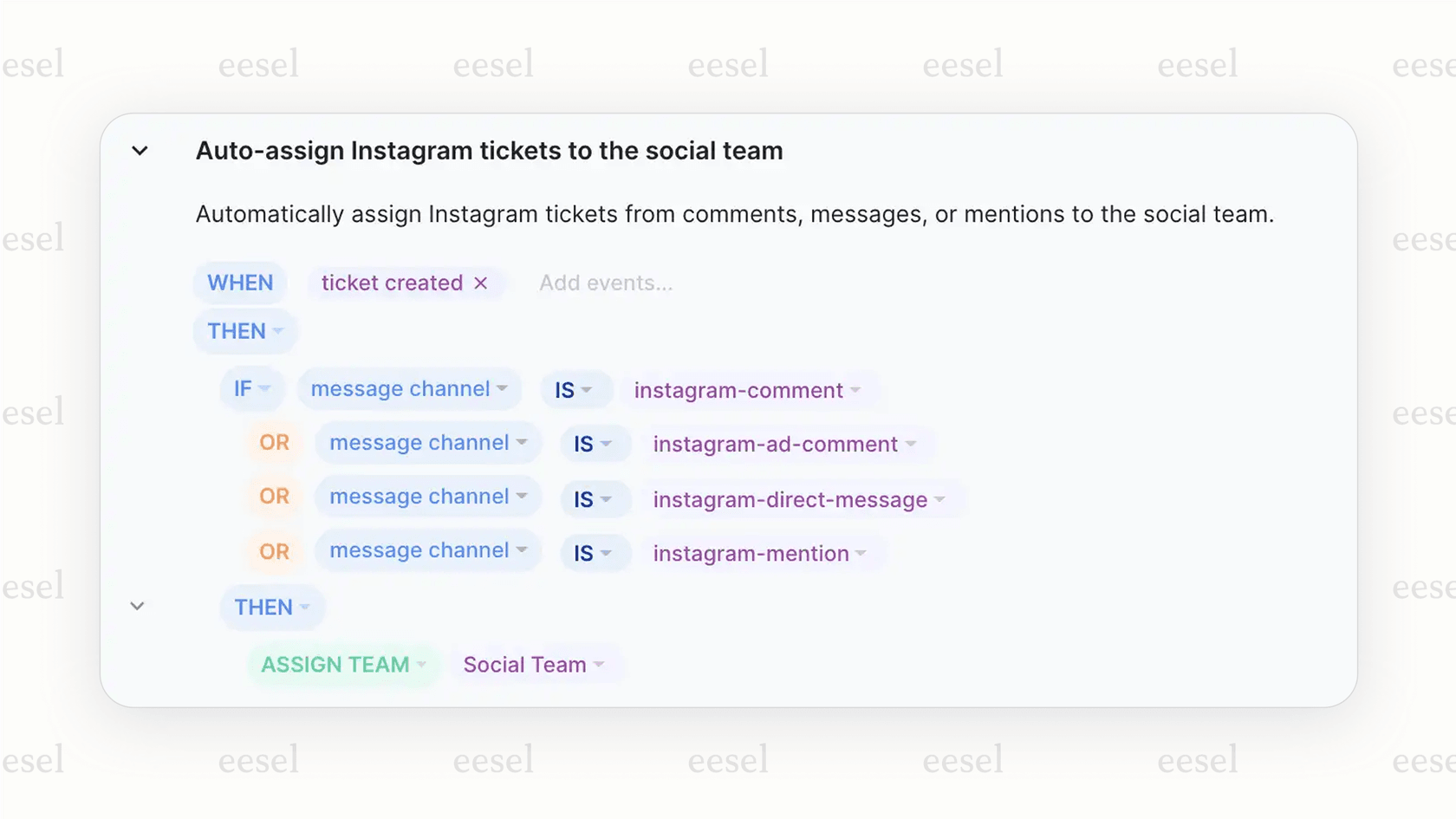1456x819 pixels.
Task: Select the WHEN trigger chip
Action: [239, 283]
